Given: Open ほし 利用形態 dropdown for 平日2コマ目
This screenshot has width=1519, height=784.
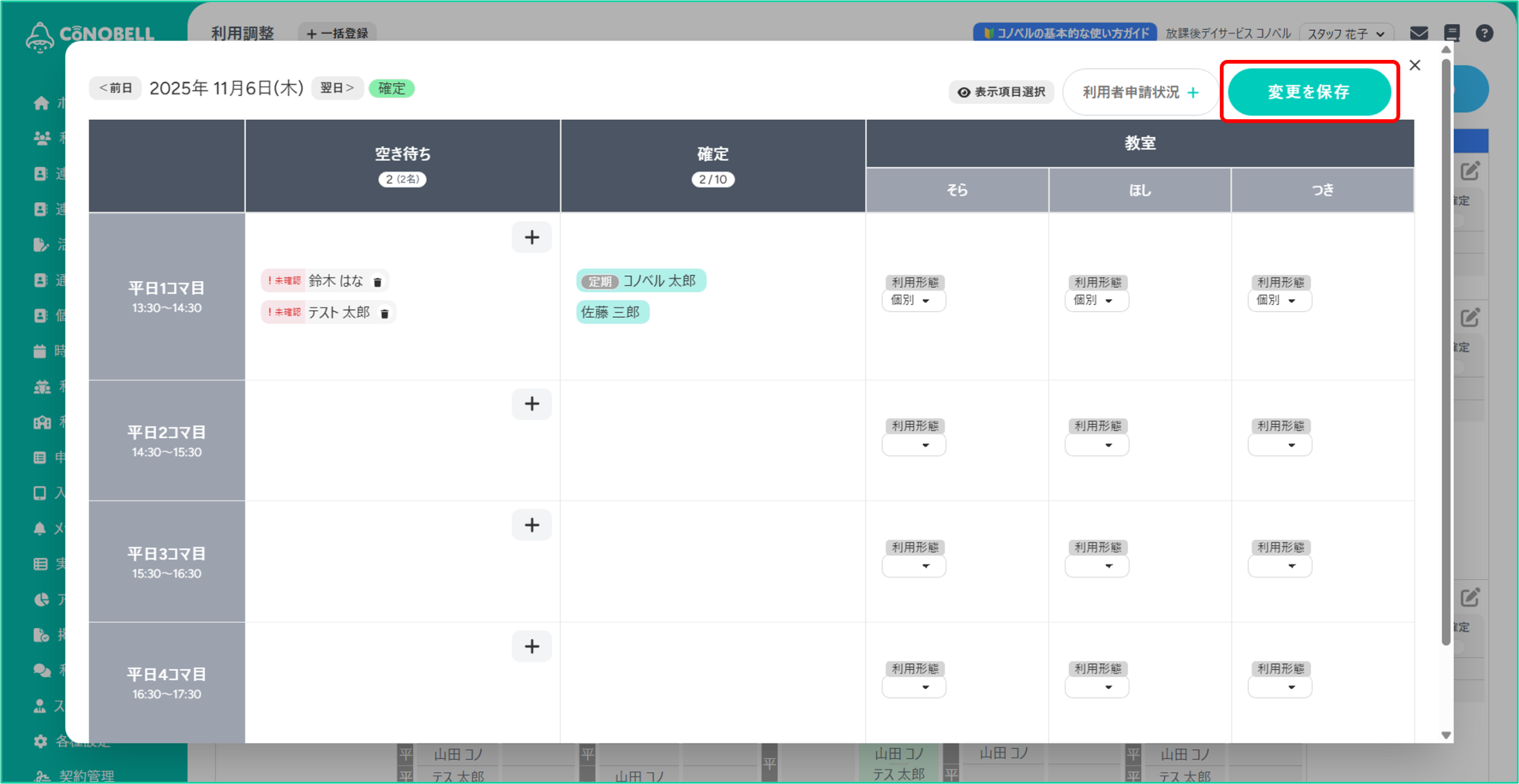Looking at the screenshot, I should click(1097, 445).
